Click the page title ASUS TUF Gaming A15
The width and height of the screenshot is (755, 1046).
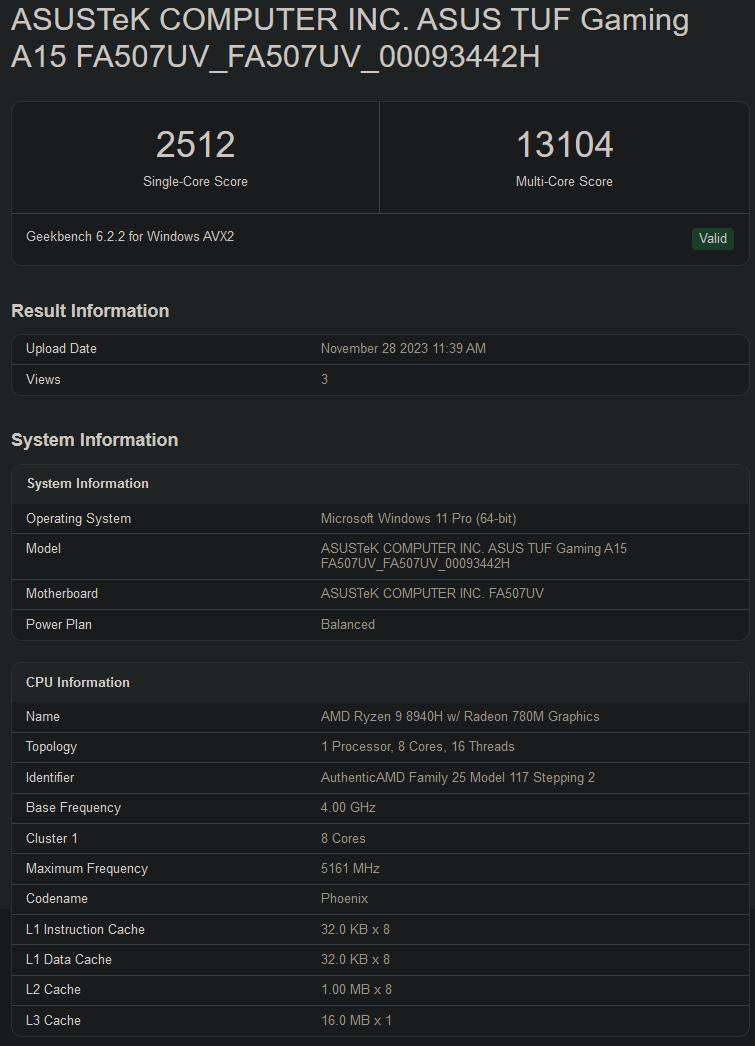click(350, 37)
